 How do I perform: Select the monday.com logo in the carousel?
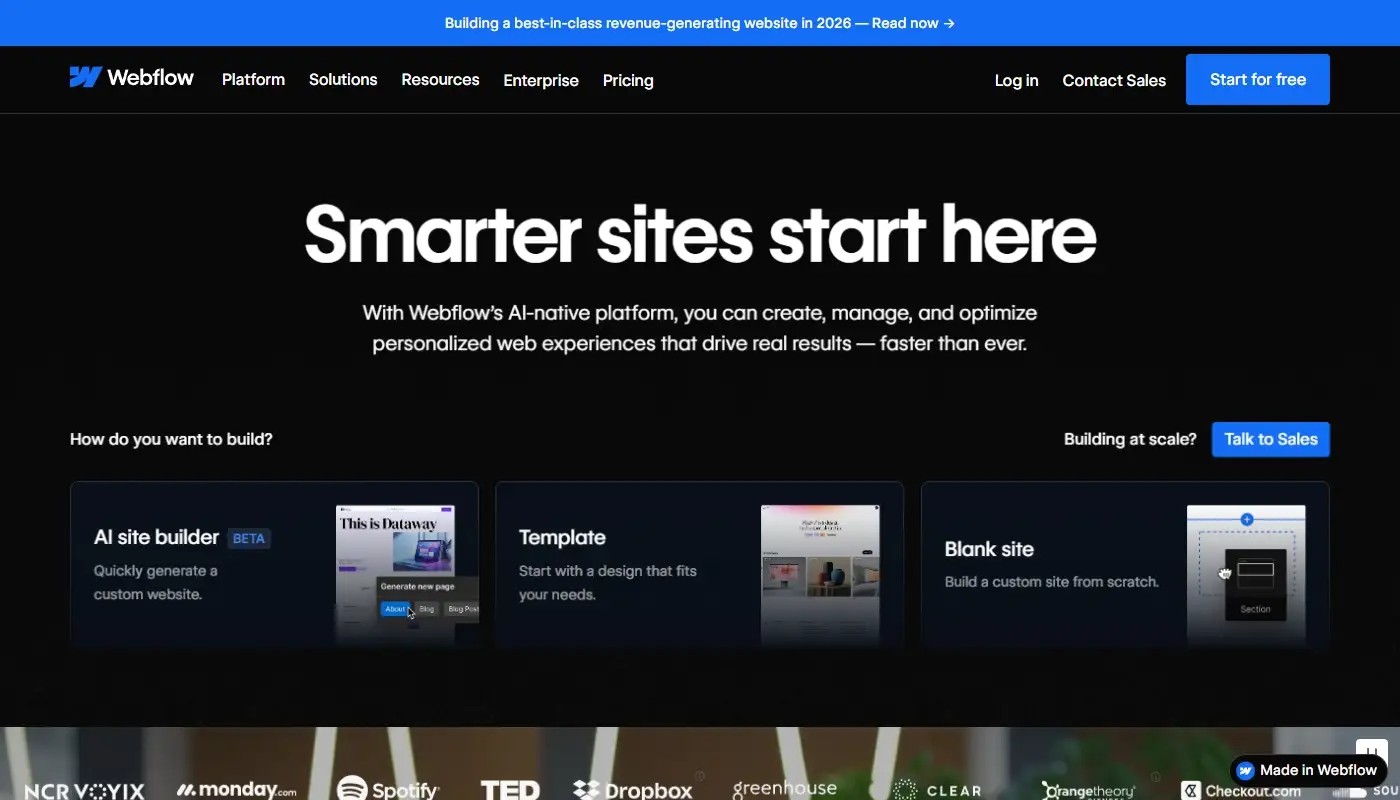(x=236, y=788)
